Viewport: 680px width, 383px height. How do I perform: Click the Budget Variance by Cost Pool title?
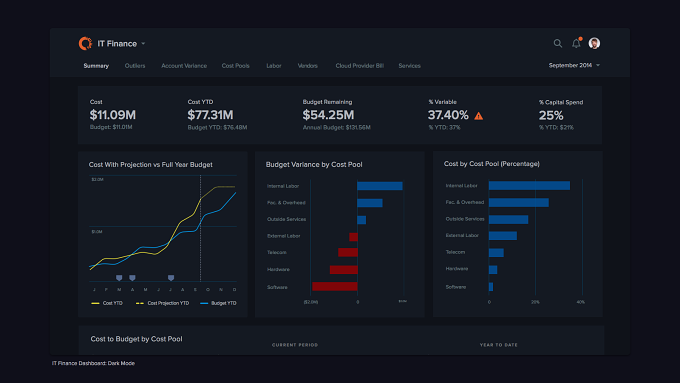[x=314, y=165]
